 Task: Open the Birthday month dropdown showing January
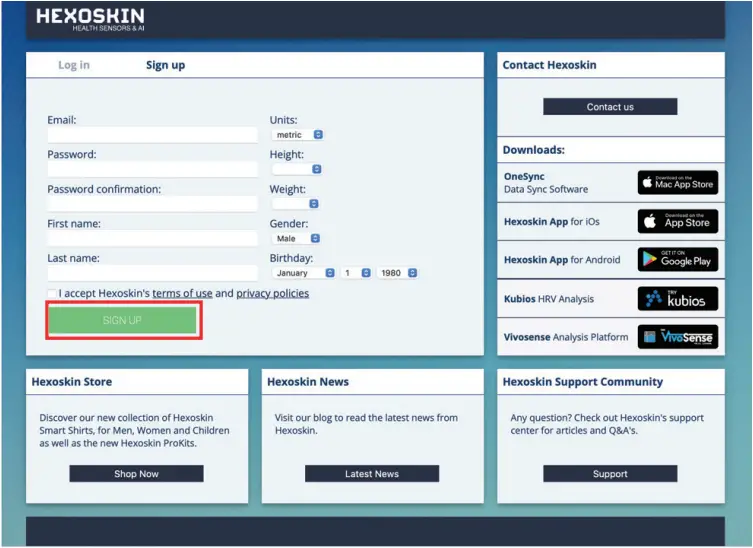[303, 273]
